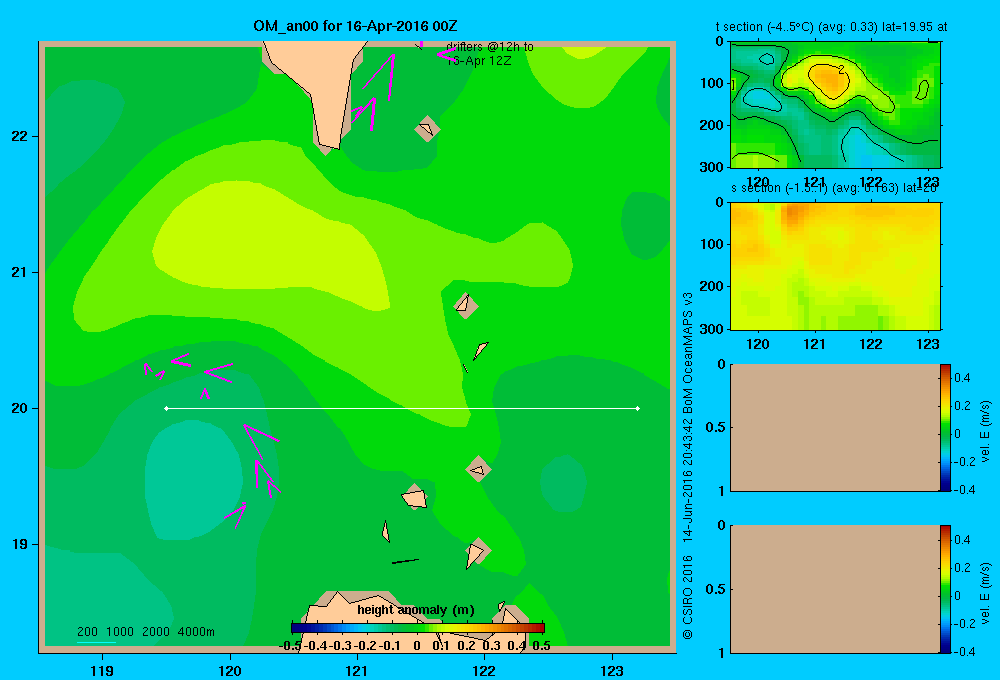The image size is (1000, 680).
Task: Click the upper empty tan velocity panel
Action: pos(835,427)
